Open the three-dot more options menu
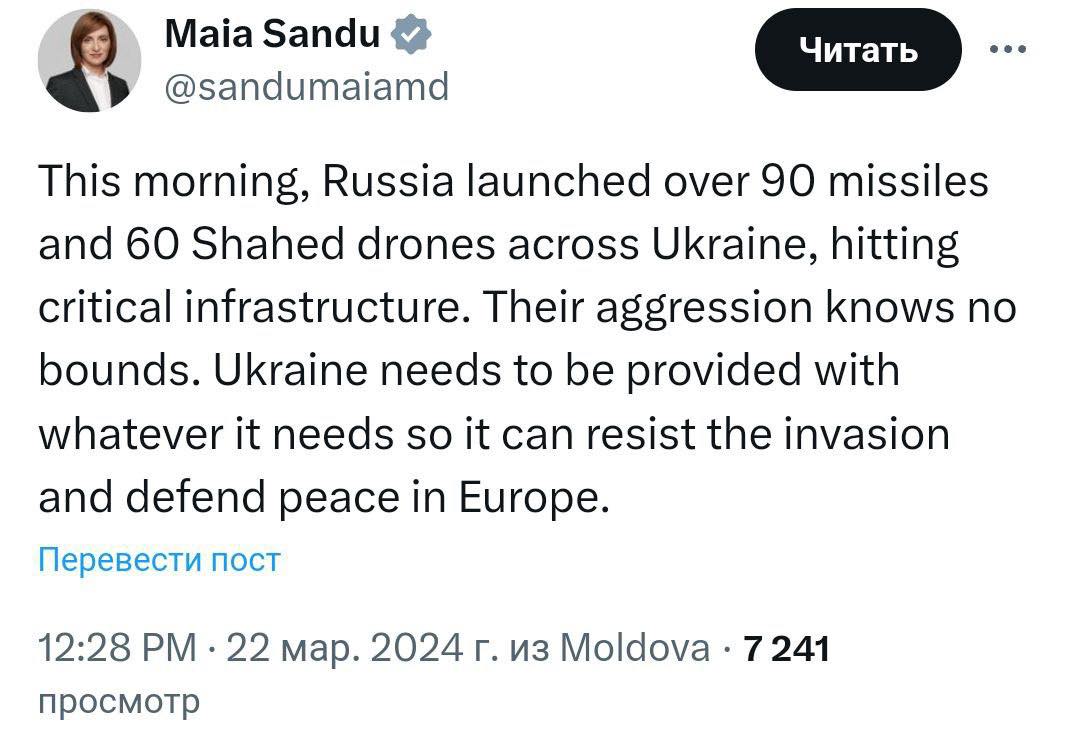The height and width of the screenshot is (743, 1066). pos(1008,49)
